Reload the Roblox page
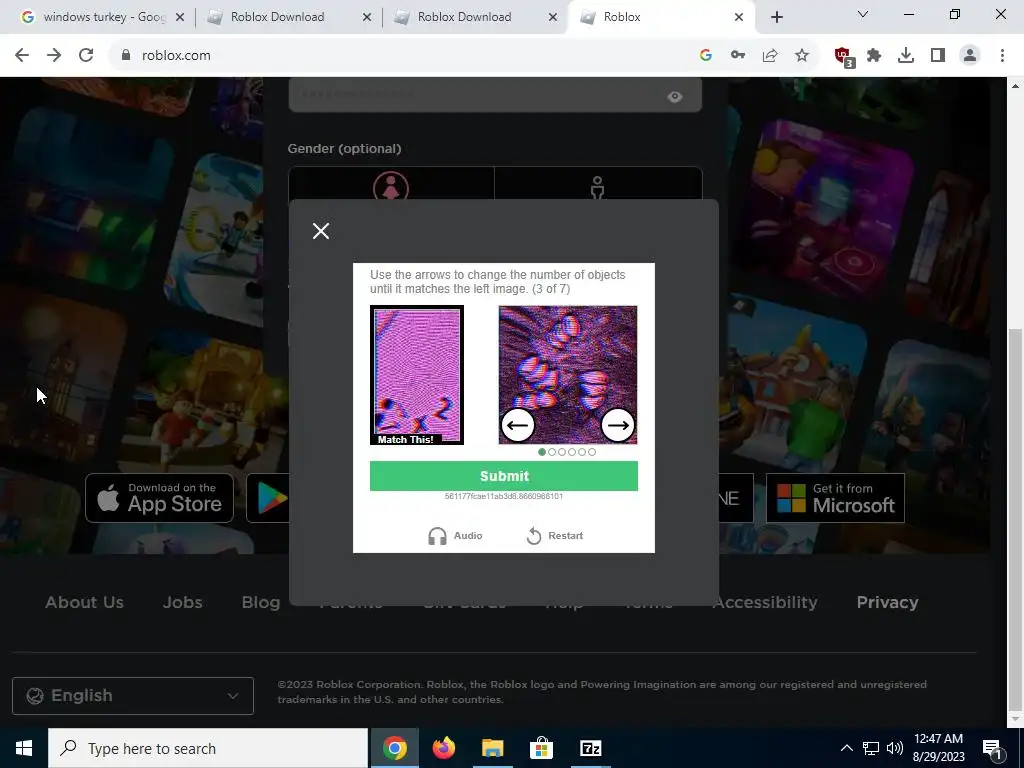Image resolution: width=1024 pixels, height=768 pixels. click(86, 56)
